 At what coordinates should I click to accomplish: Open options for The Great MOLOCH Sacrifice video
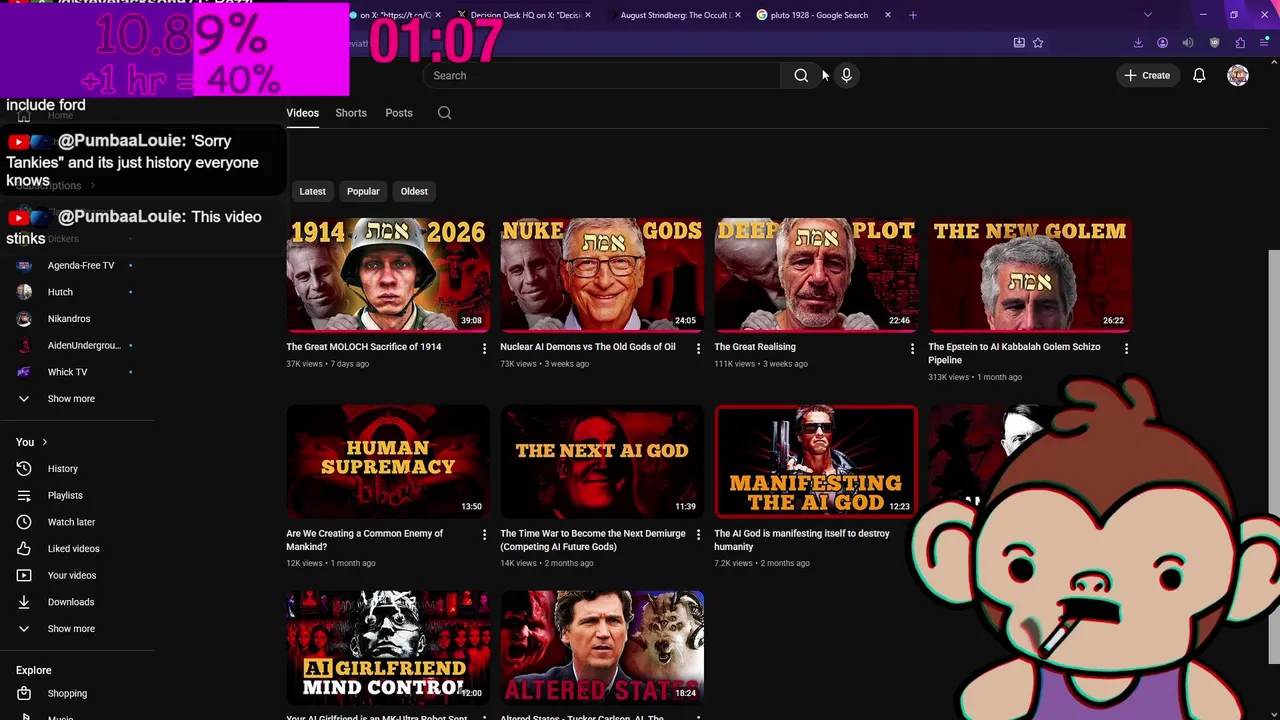click(484, 348)
